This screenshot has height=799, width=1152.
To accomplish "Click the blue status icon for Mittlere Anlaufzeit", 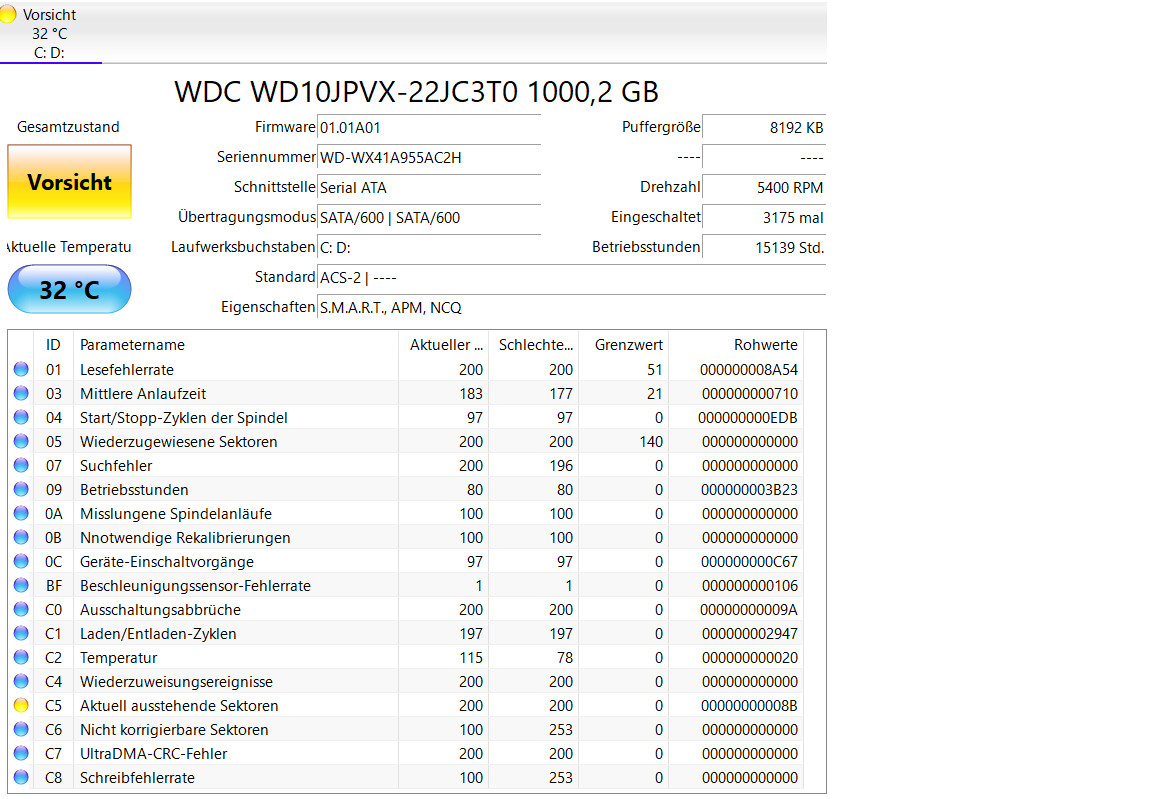I will point(21,394).
